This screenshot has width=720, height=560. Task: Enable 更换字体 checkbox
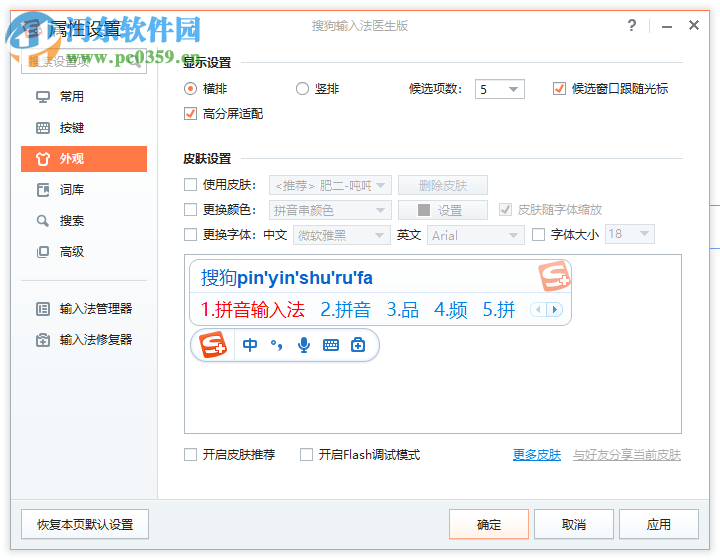[190, 235]
